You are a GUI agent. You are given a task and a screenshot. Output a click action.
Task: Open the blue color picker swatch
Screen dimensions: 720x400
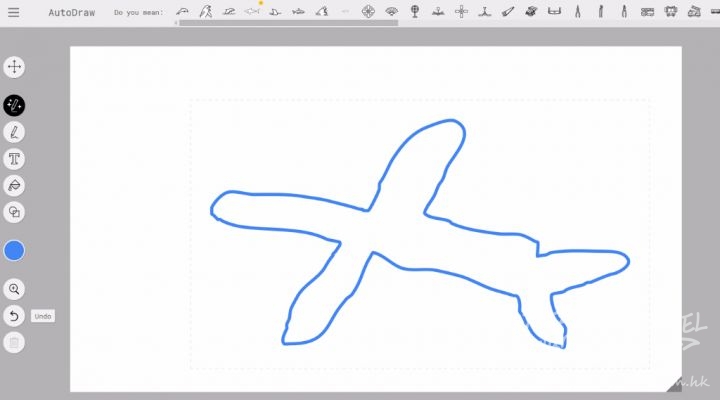pyautogui.click(x=14, y=250)
